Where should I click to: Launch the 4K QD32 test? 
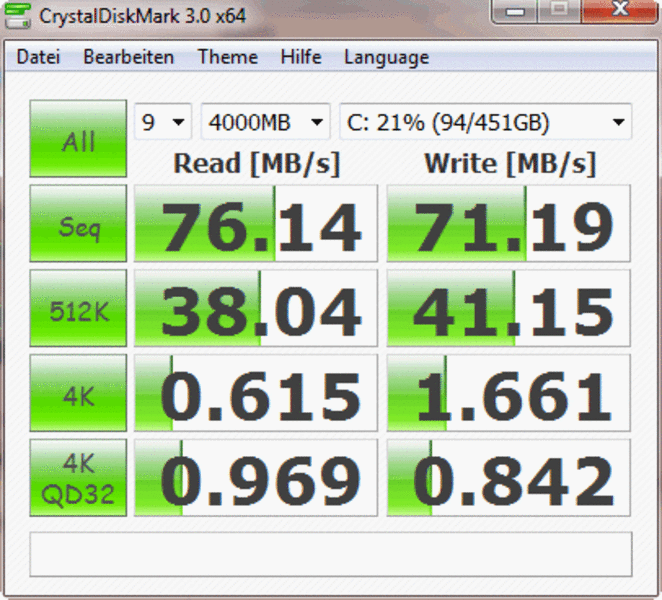(78, 478)
